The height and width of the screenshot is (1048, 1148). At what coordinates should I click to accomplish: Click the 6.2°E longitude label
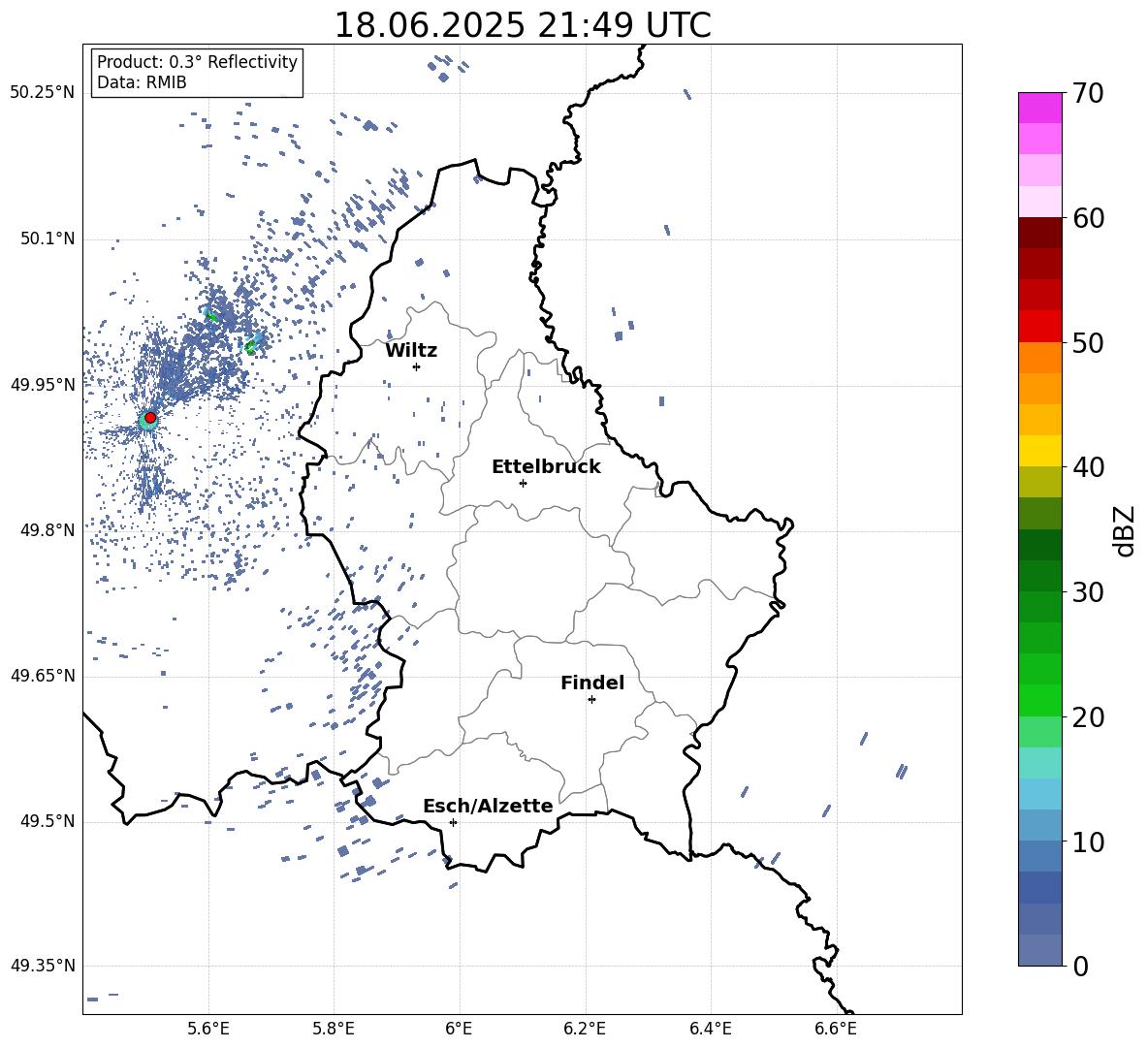tap(585, 1029)
